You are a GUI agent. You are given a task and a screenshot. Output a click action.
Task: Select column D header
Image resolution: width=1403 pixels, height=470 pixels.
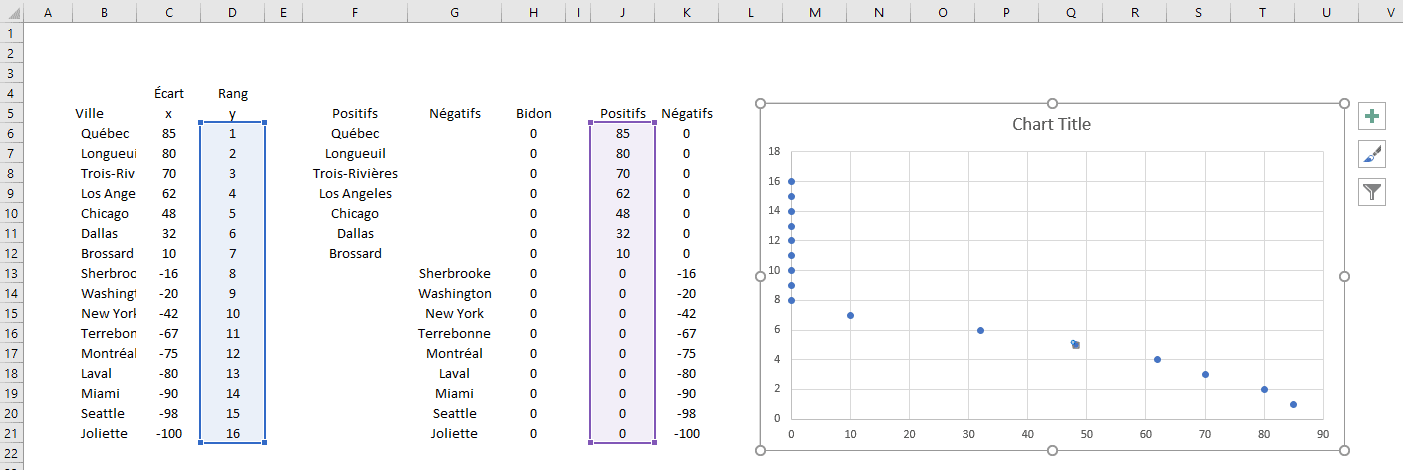232,11
